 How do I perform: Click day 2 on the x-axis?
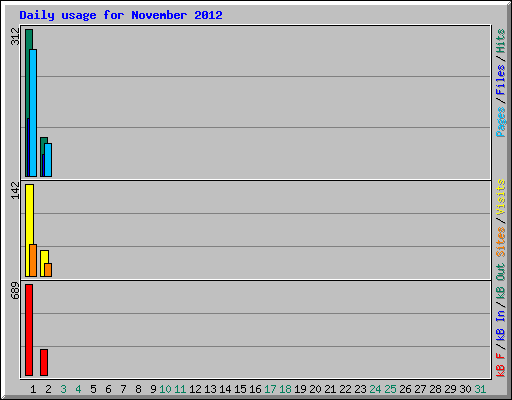pos(48,389)
